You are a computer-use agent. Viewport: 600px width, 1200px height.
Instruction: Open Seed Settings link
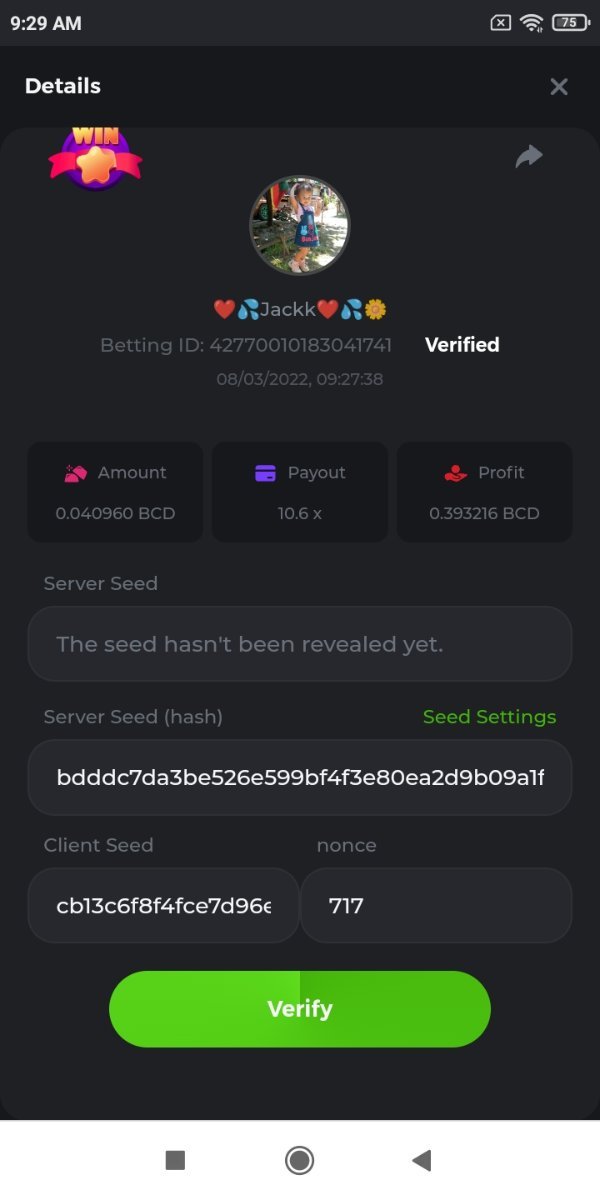[489, 717]
